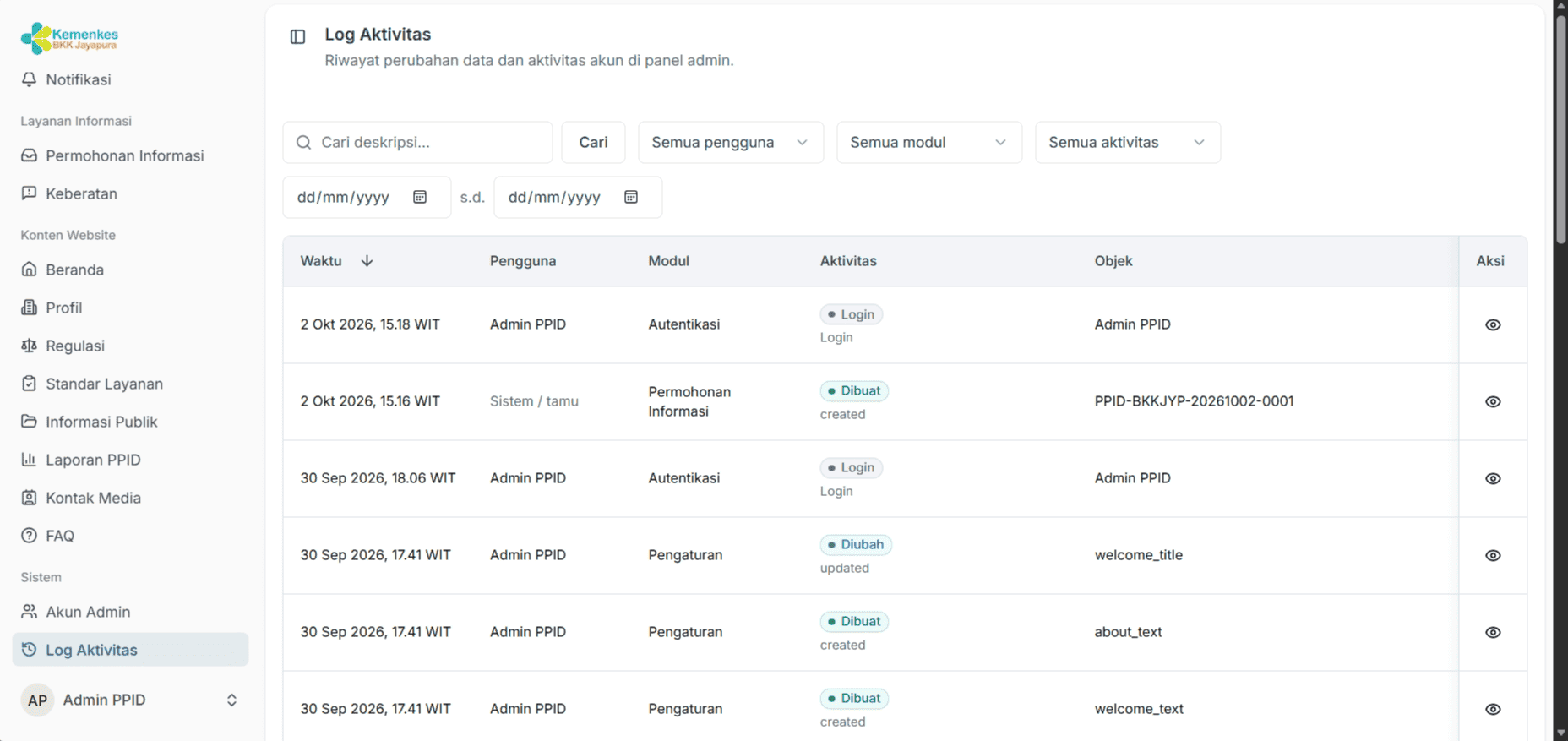Click the Kontak Media contact icon
This screenshot has width=1568, height=741.
tap(29, 498)
